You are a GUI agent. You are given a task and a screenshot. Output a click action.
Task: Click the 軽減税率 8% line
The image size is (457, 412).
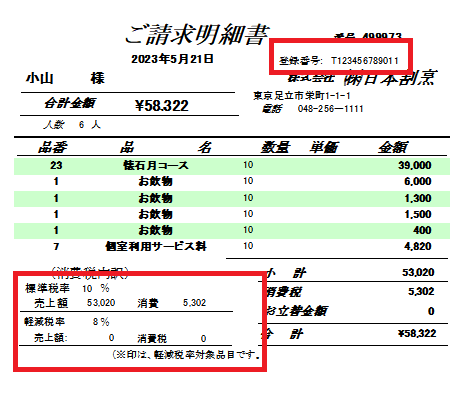click(x=67, y=322)
